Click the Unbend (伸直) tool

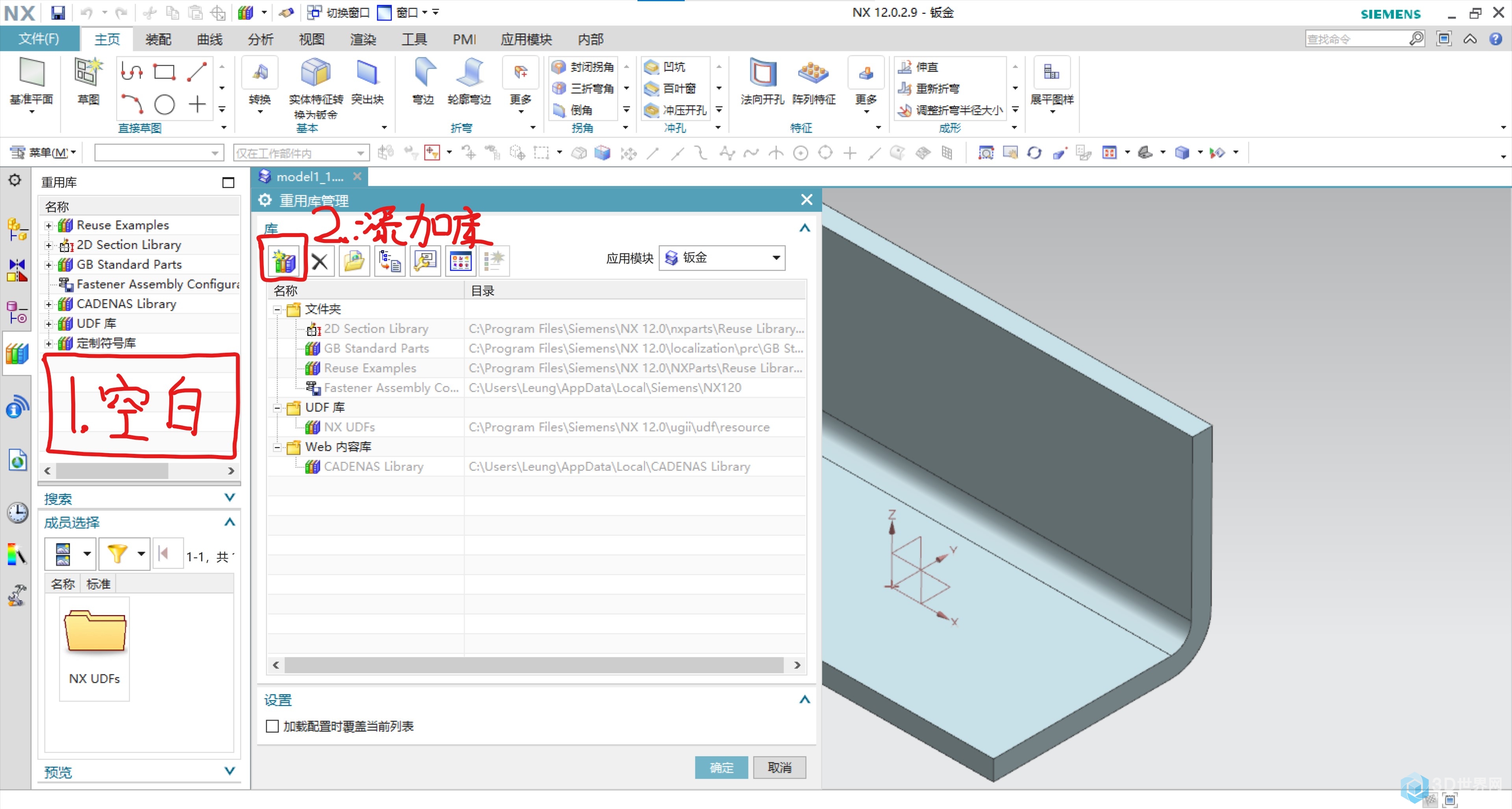[x=919, y=67]
